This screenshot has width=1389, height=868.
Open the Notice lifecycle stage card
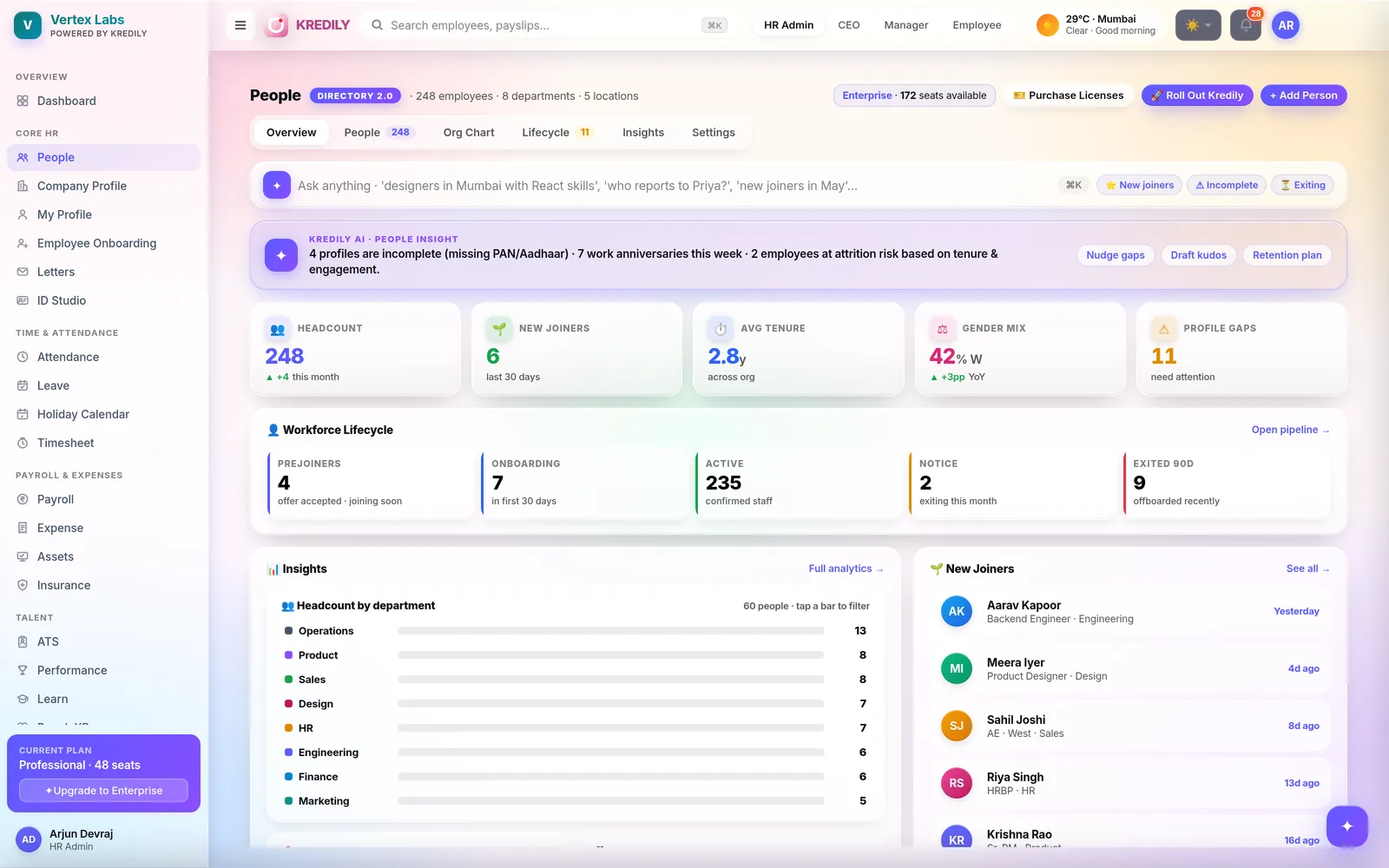pos(1012,483)
